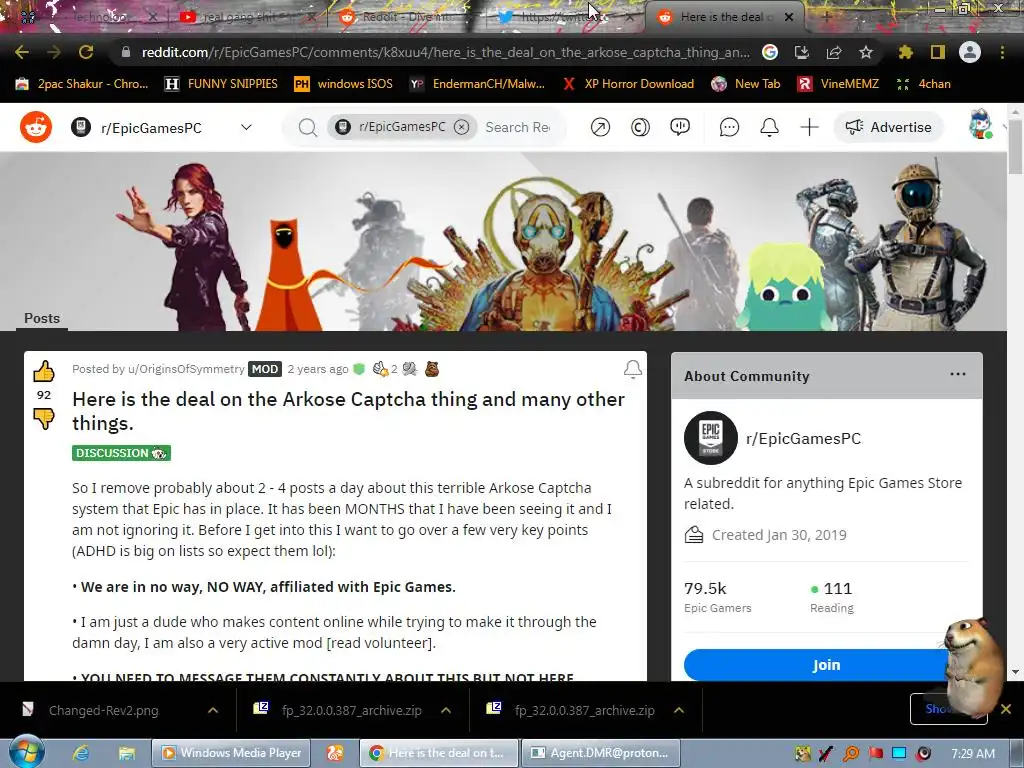Downvote the Arkose Captcha post

click(x=44, y=419)
